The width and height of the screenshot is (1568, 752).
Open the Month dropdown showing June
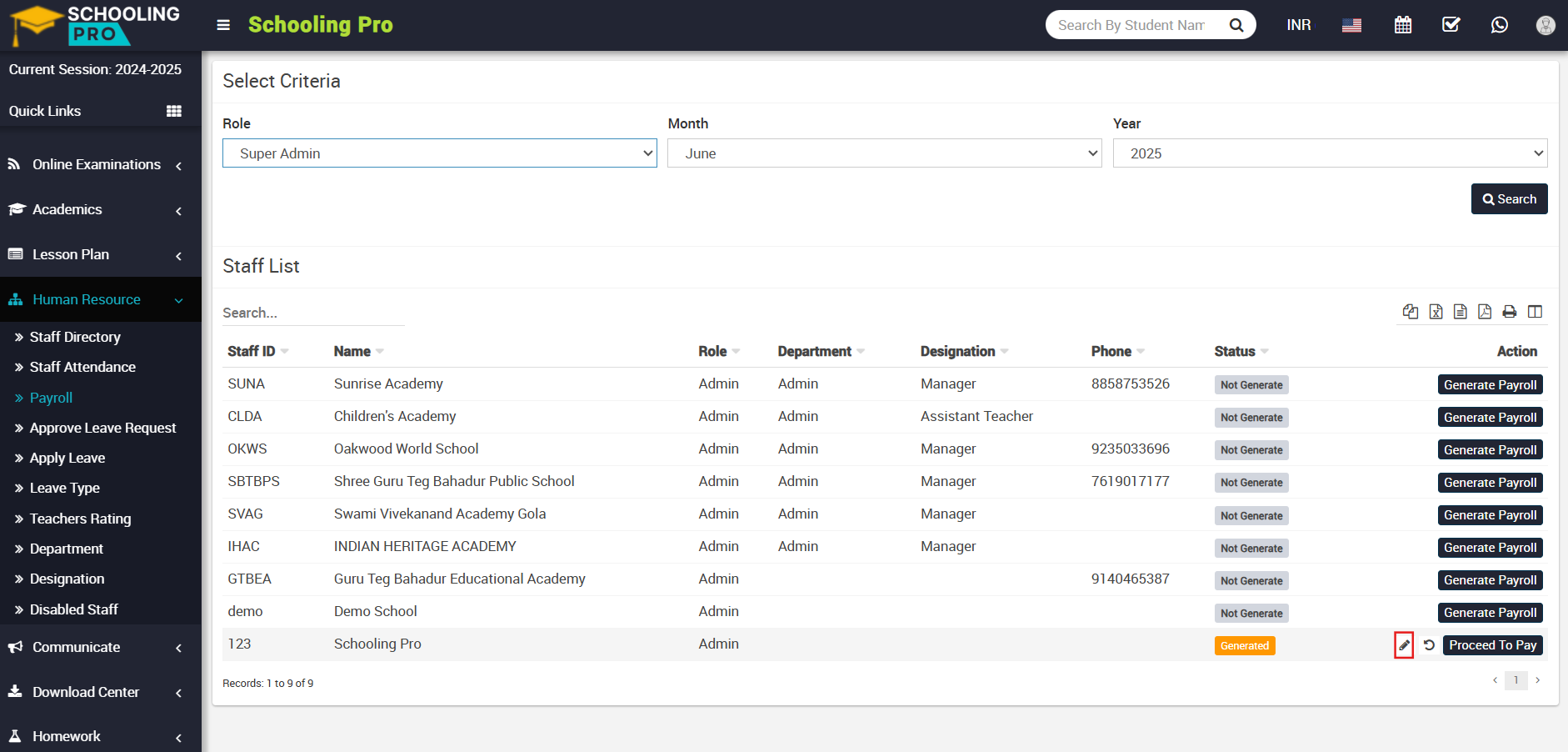(885, 153)
